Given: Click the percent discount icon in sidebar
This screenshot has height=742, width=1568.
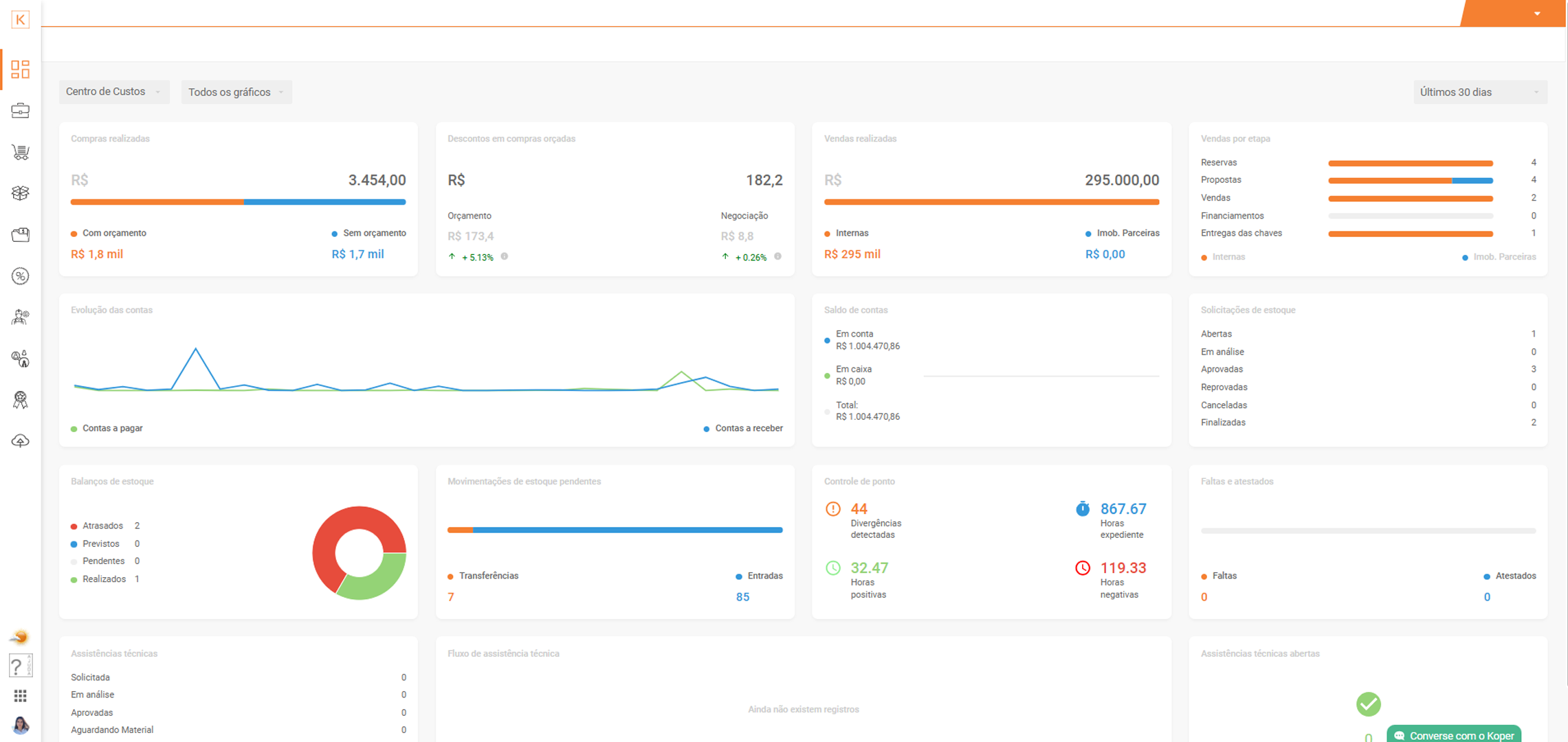Looking at the screenshot, I should (x=20, y=276).
